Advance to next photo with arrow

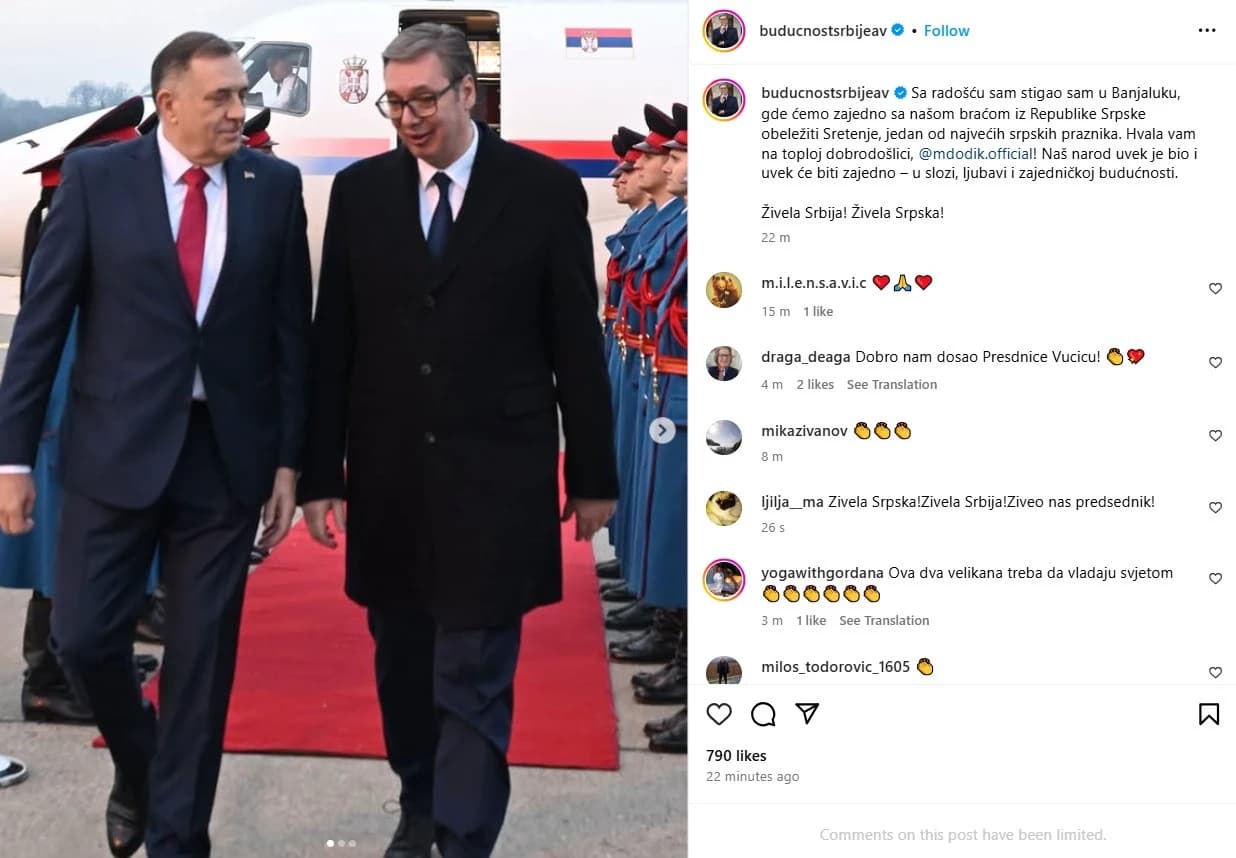tap(662, 430)
